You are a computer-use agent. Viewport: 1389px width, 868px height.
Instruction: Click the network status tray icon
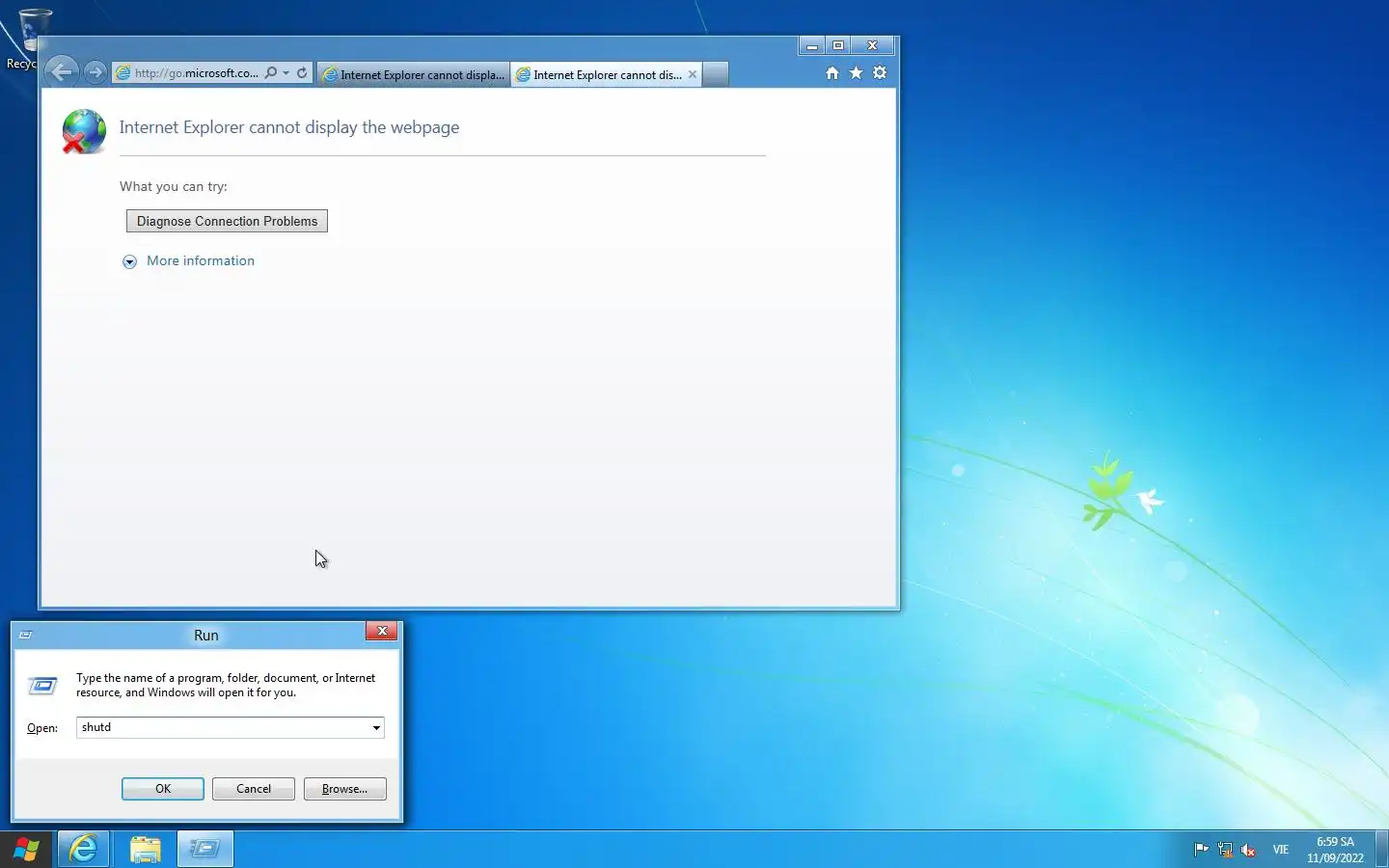pos(1225,850)
